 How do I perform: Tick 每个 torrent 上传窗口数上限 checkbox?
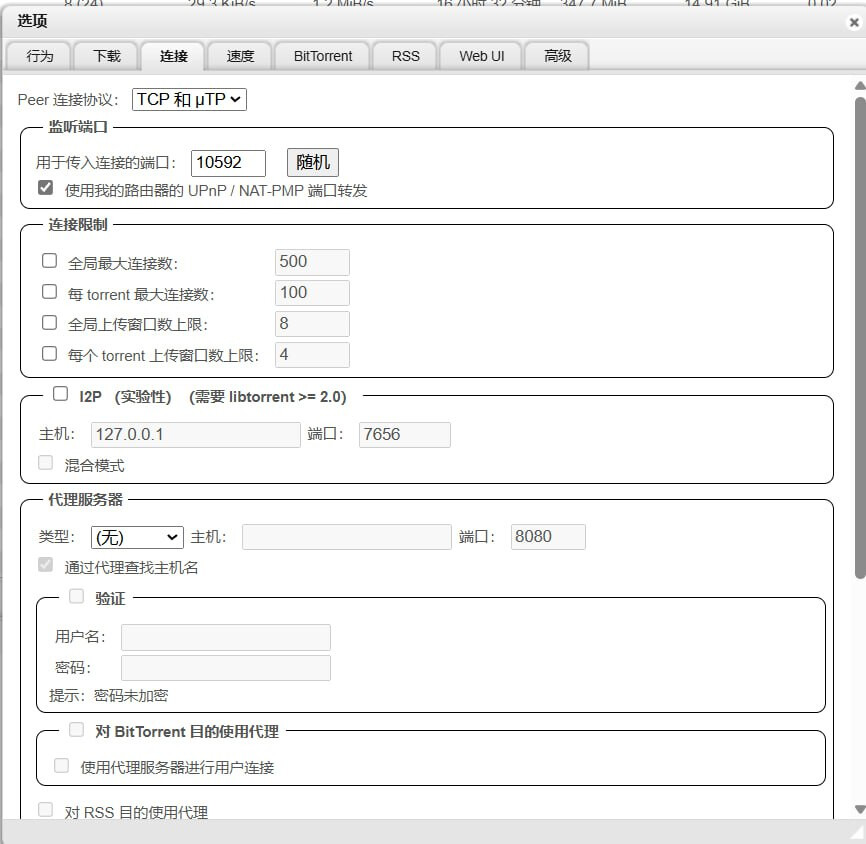coord(49,353)
